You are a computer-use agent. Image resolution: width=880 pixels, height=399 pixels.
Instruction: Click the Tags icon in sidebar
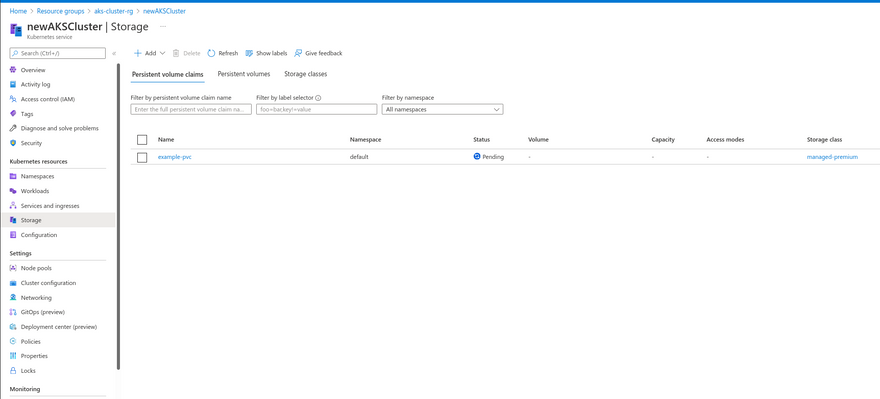click(13, 114)
